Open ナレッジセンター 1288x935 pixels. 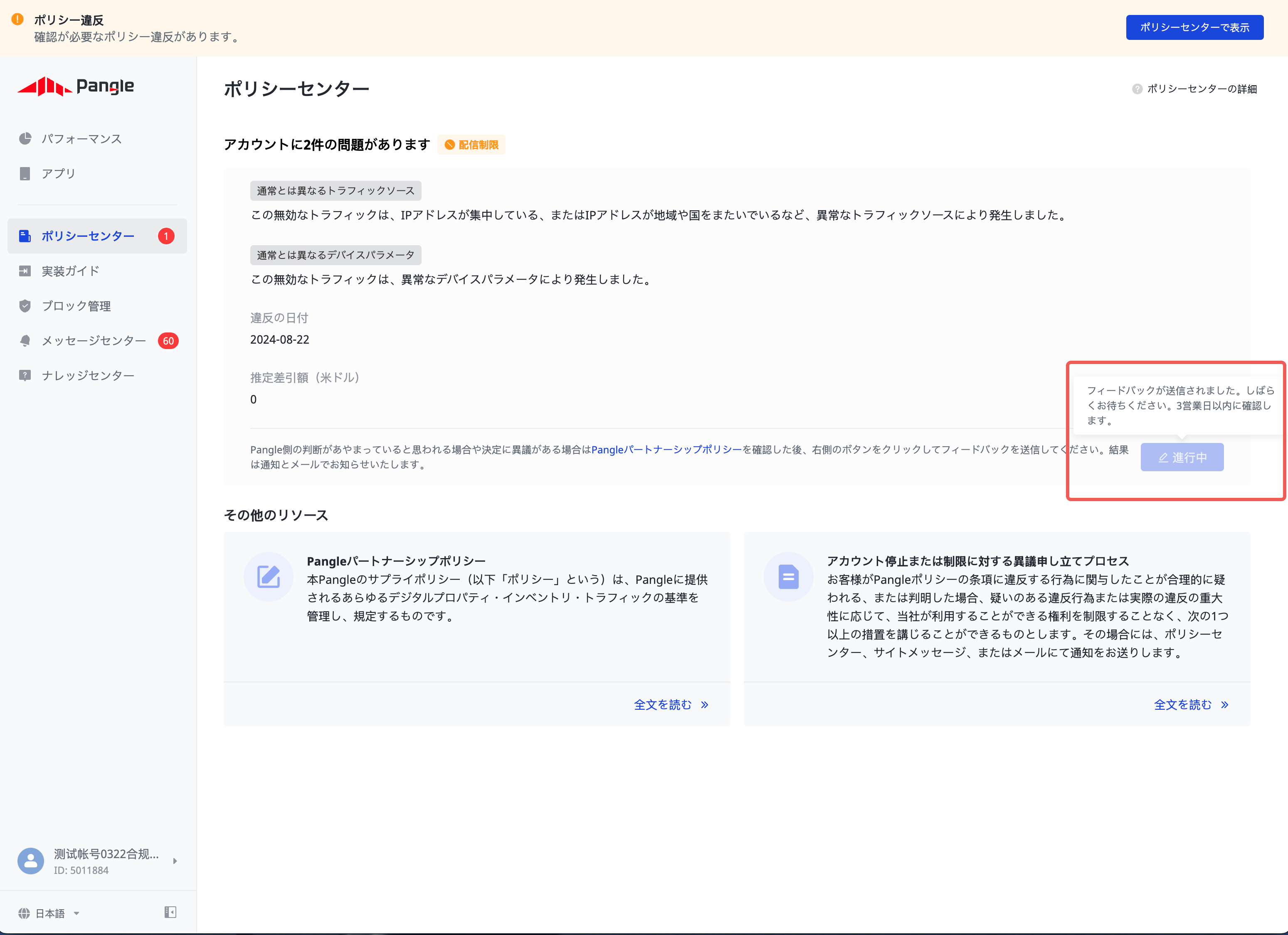pos(97,376)
